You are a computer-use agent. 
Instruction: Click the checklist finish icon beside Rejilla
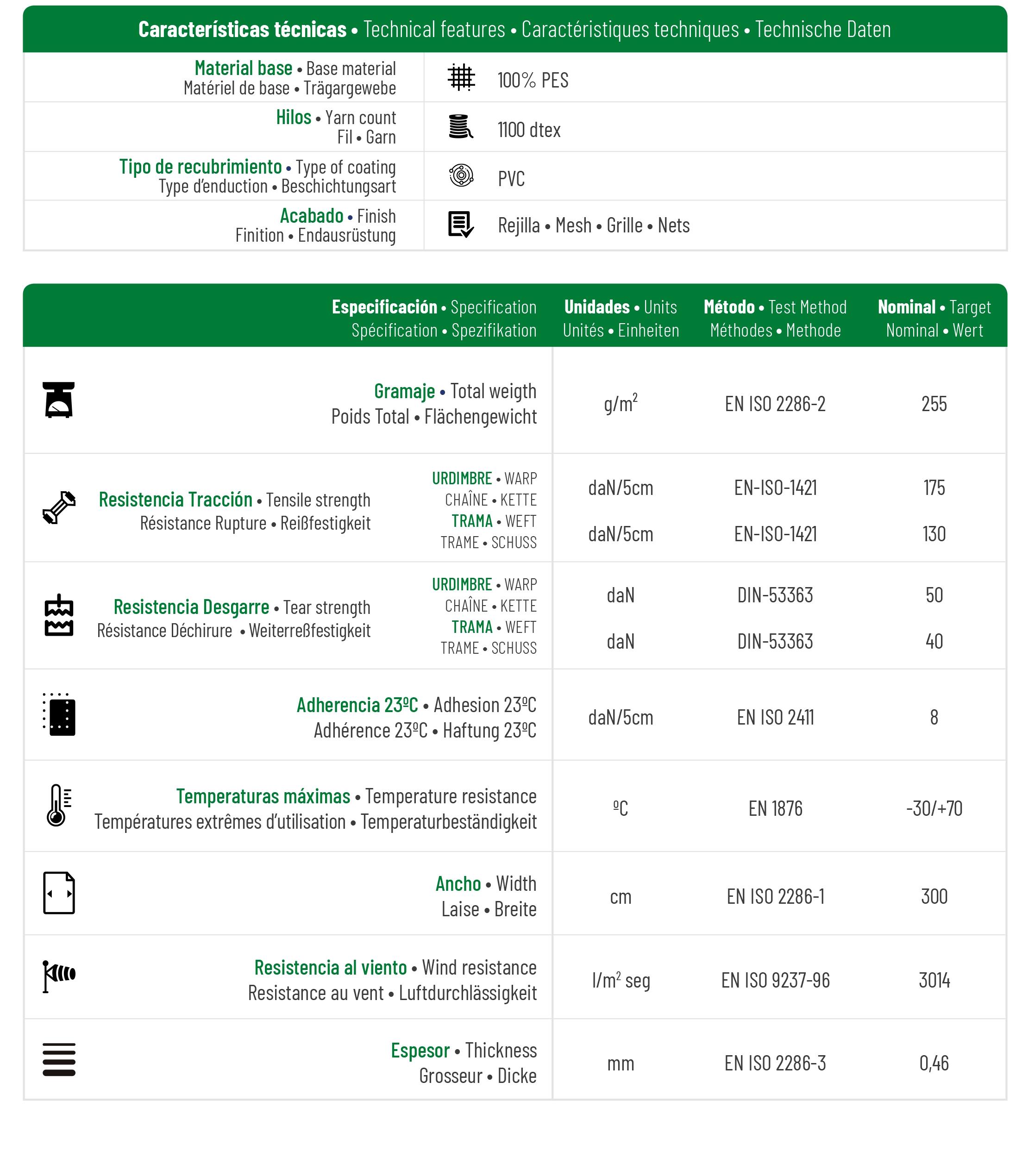[x=461, y=225]
